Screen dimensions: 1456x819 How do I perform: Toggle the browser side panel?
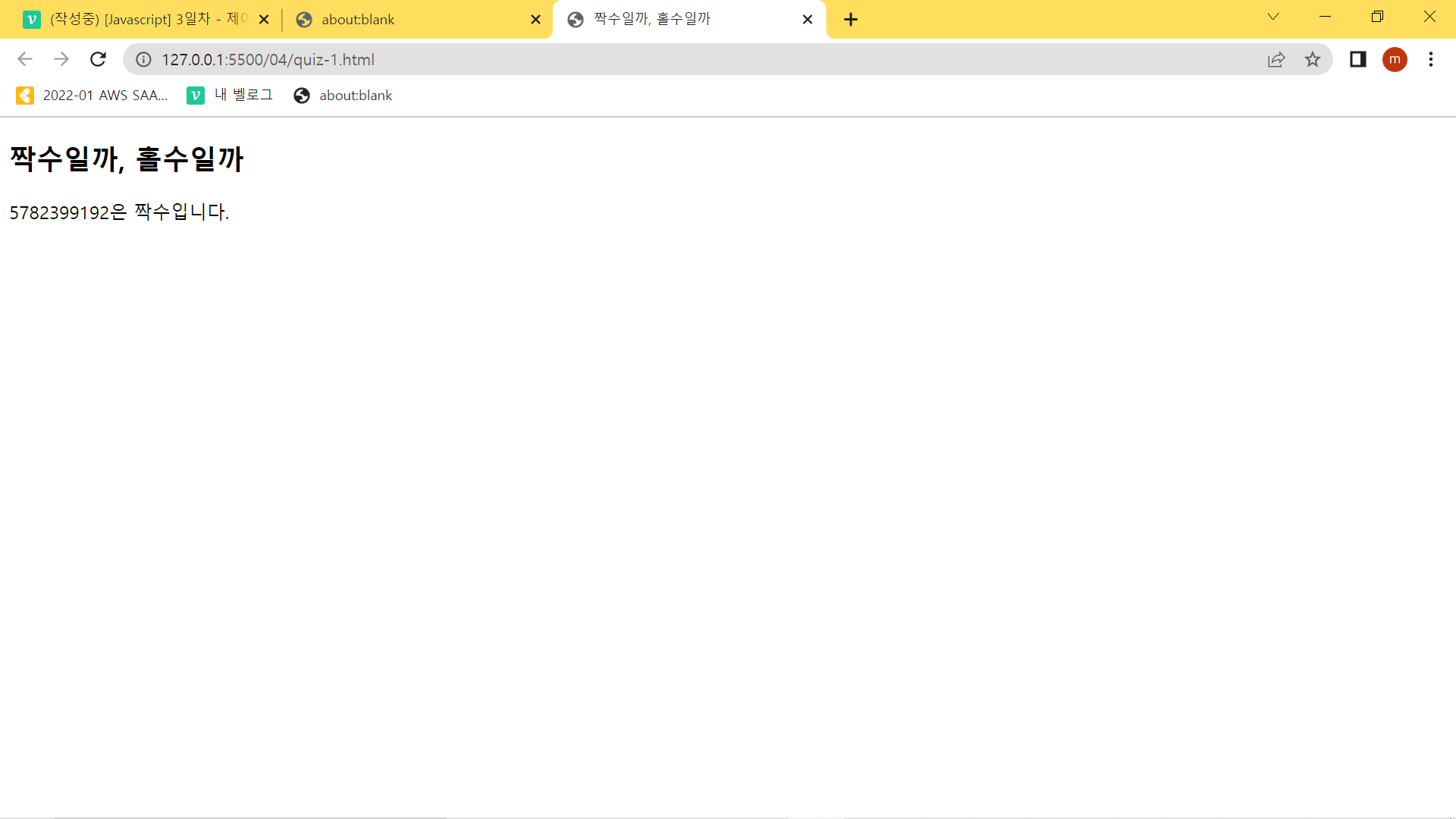(x=1357, y=59)
